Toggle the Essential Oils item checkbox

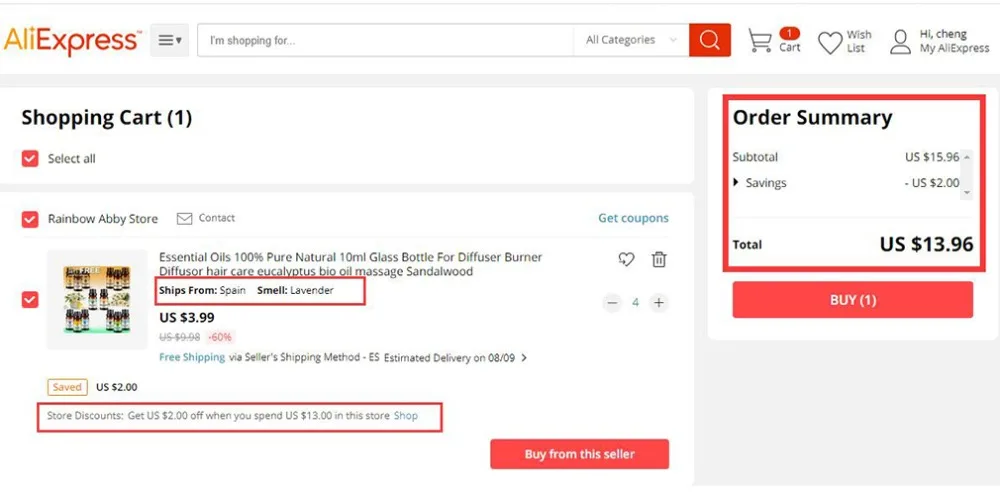click(x=30, y=299)
